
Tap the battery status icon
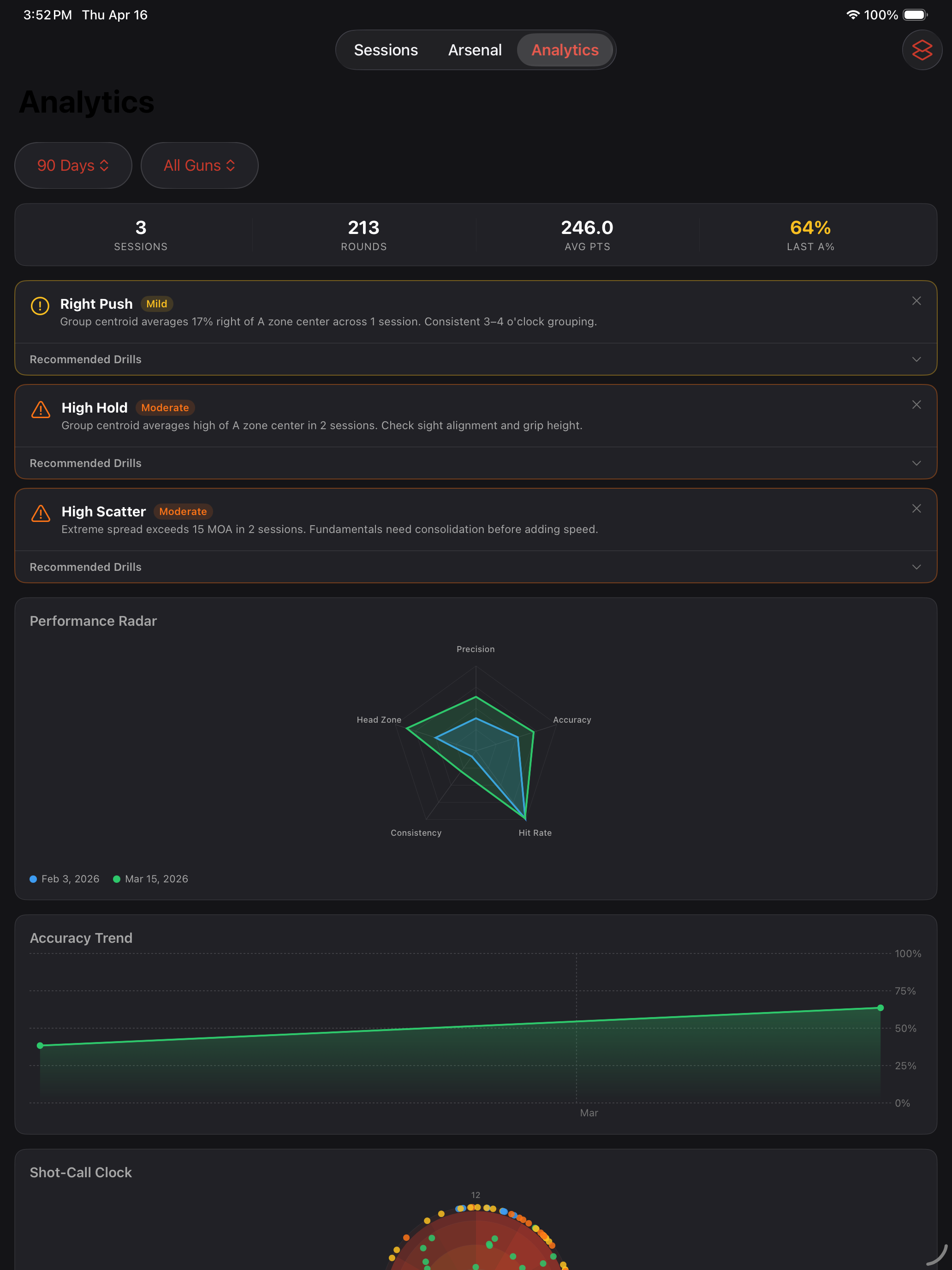click(915, 15)
